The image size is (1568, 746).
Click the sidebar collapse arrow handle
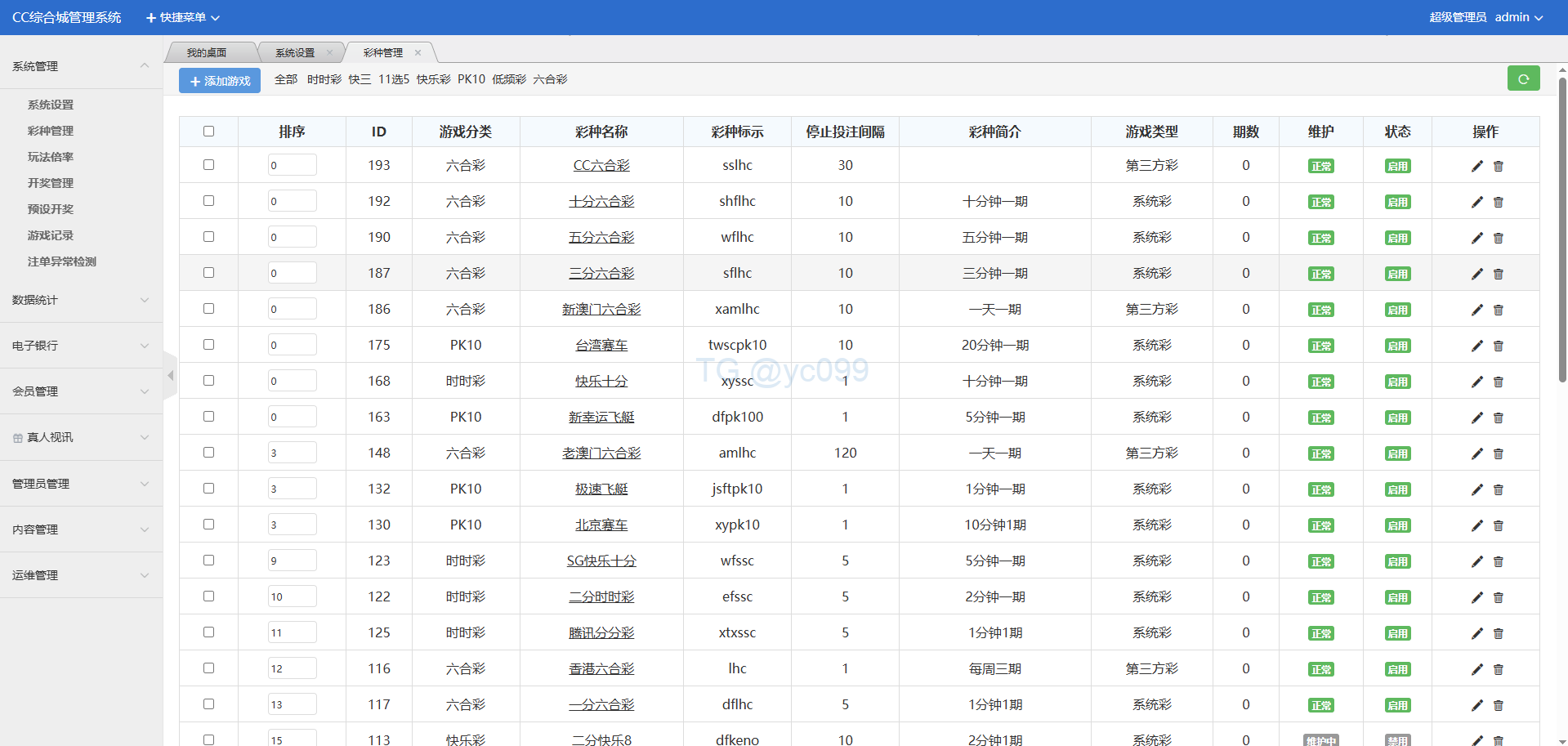click(x=170, y=376)
